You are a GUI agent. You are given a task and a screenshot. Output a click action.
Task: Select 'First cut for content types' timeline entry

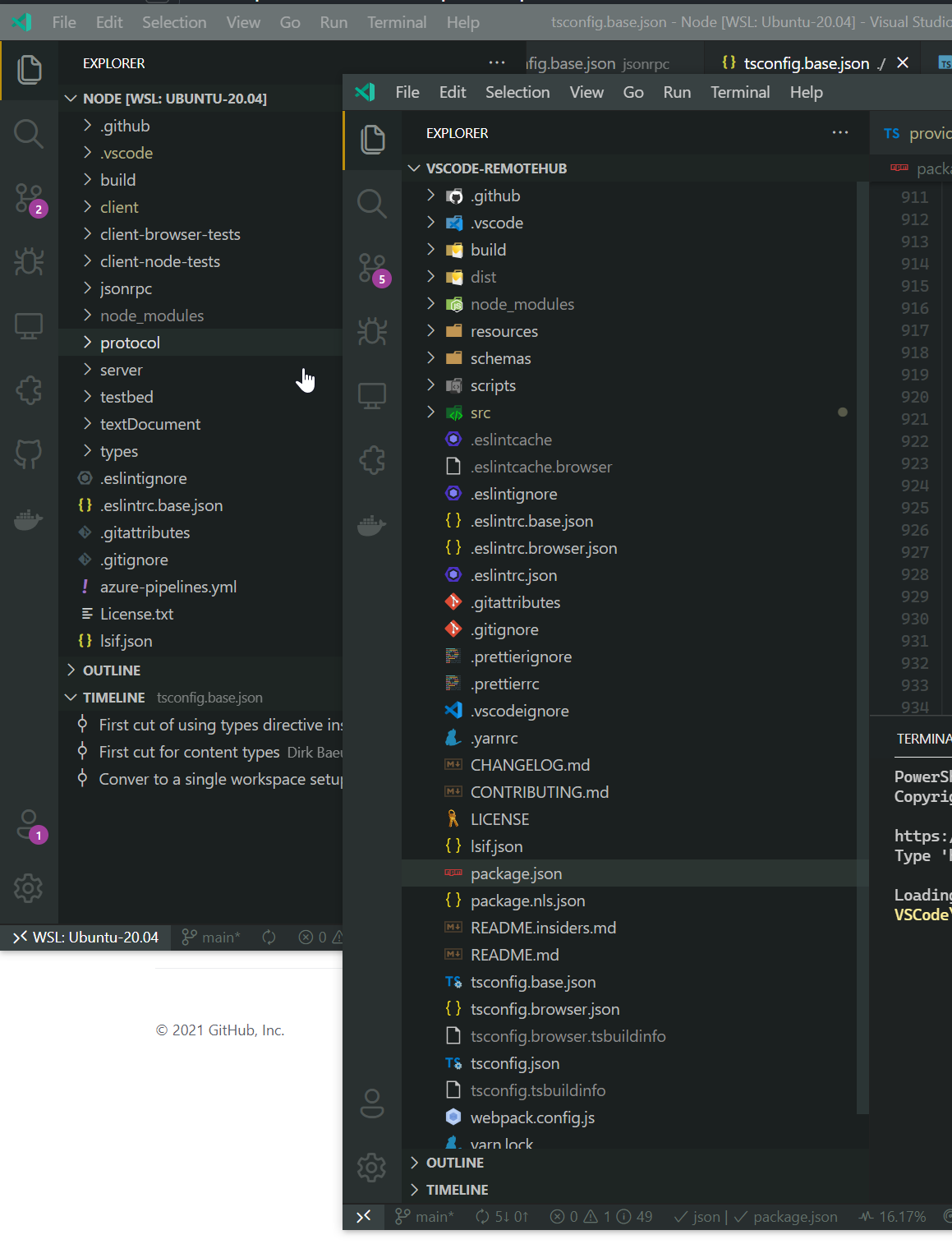[200, 752]
